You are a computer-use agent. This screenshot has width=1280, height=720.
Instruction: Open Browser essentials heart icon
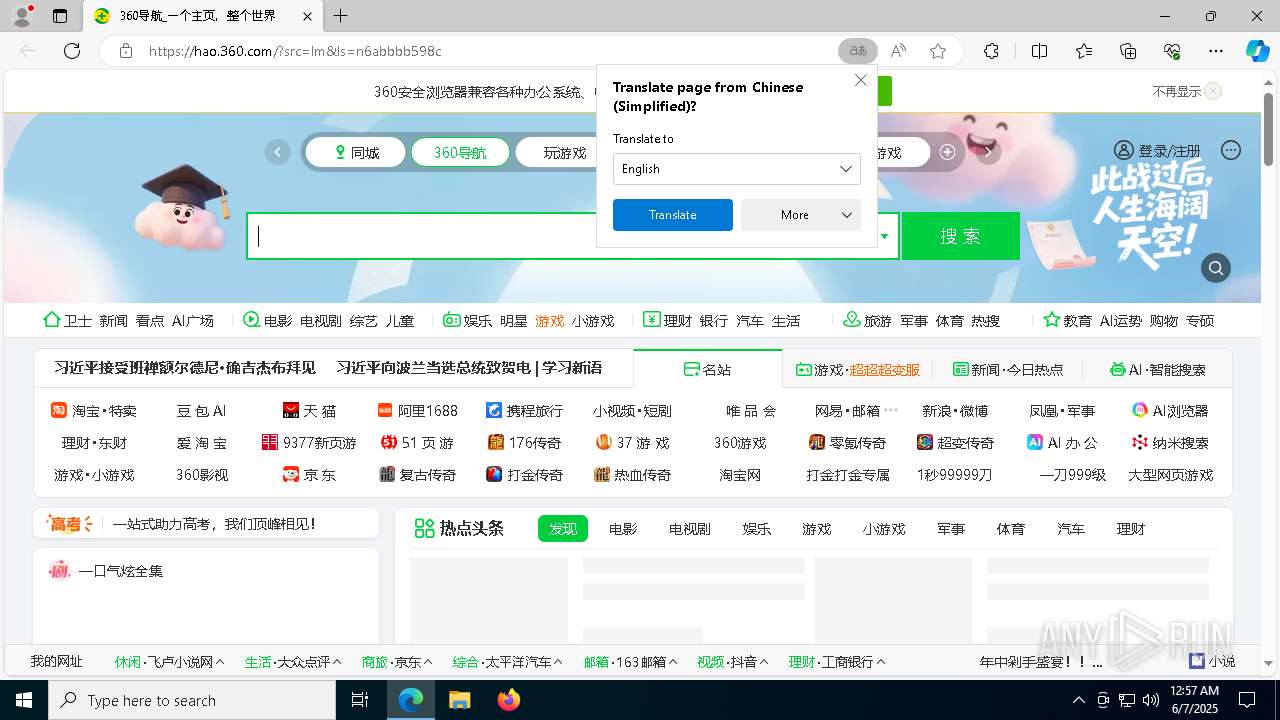[1172, 51]
